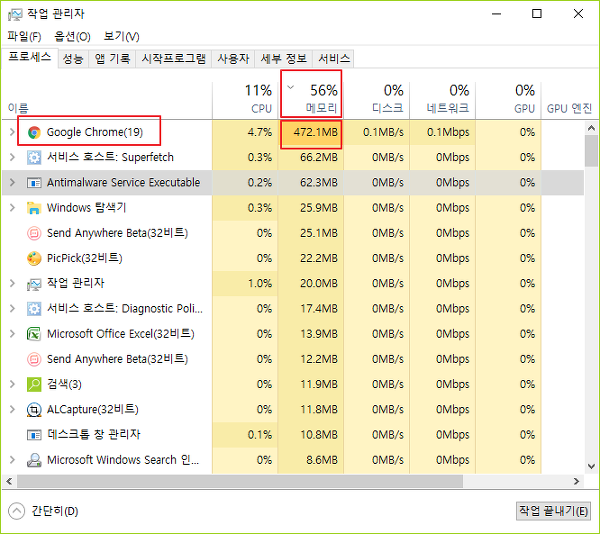Open the 파일(F) menu
Image resolution: width=600 pixels, height=534 pixels.
click(24, 37)
